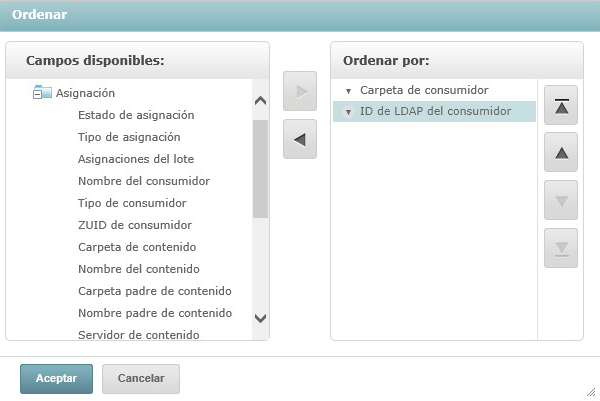This screenshot has height=401, width=600.
Task: Click the Aceptar button
Action: [56, 378]
